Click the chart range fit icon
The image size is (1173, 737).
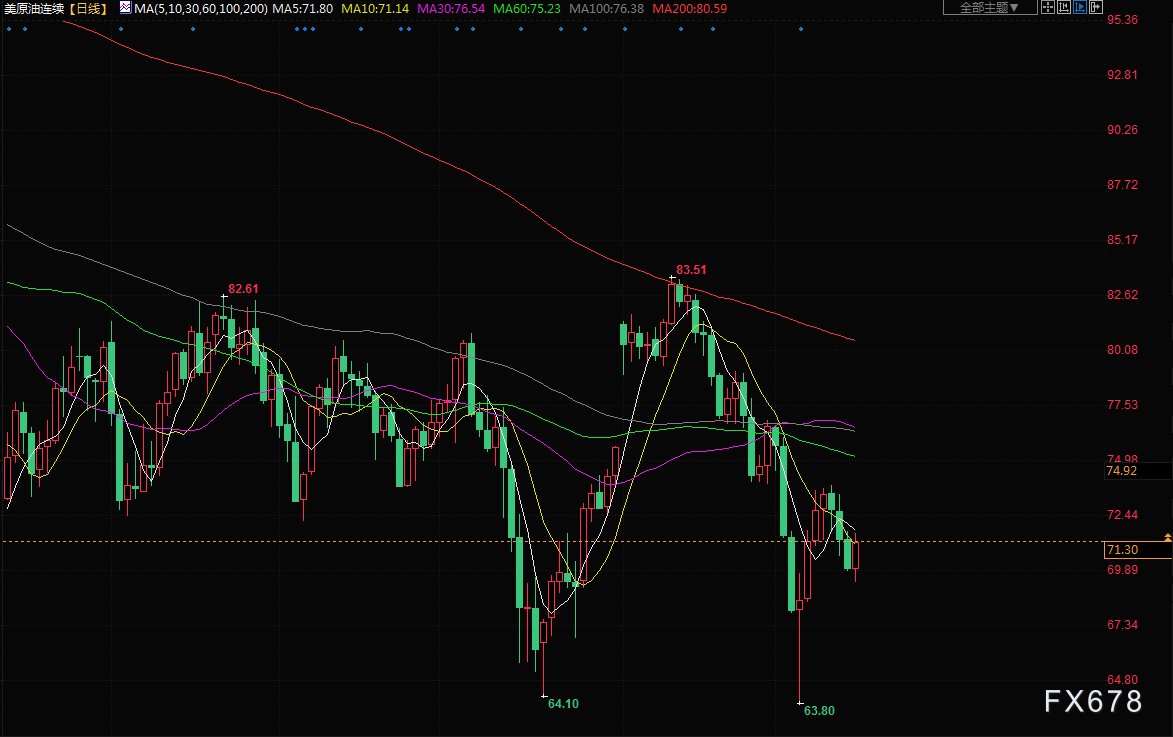pos(1063,7)
